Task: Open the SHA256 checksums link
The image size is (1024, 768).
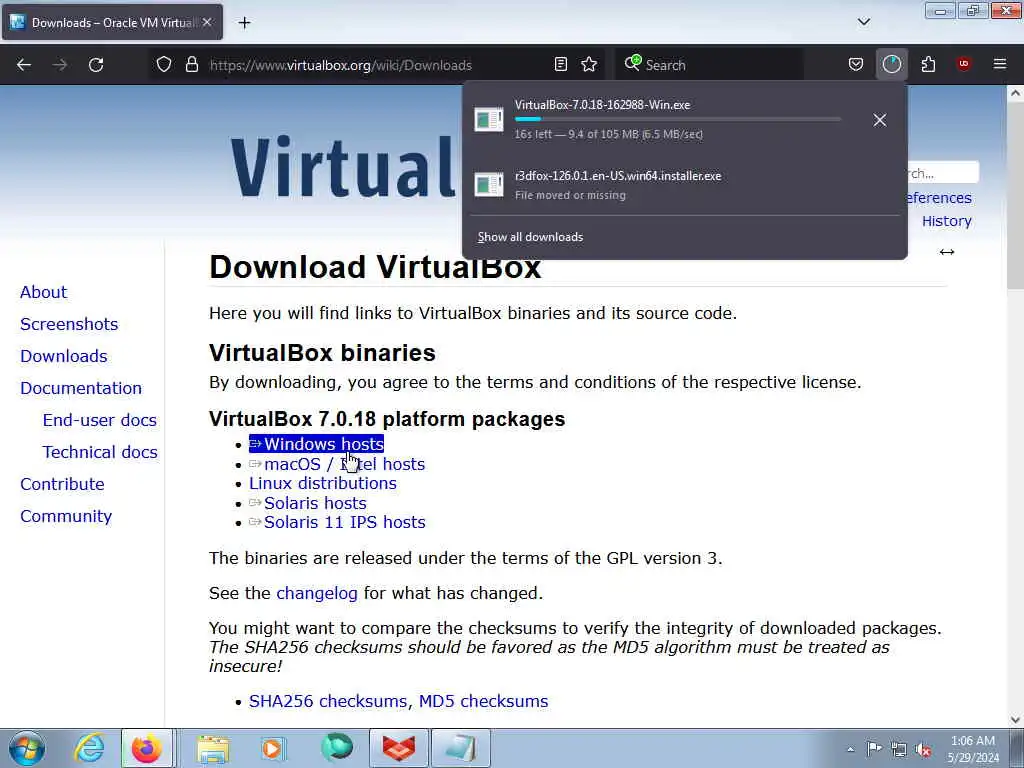Action: point(329,701)
